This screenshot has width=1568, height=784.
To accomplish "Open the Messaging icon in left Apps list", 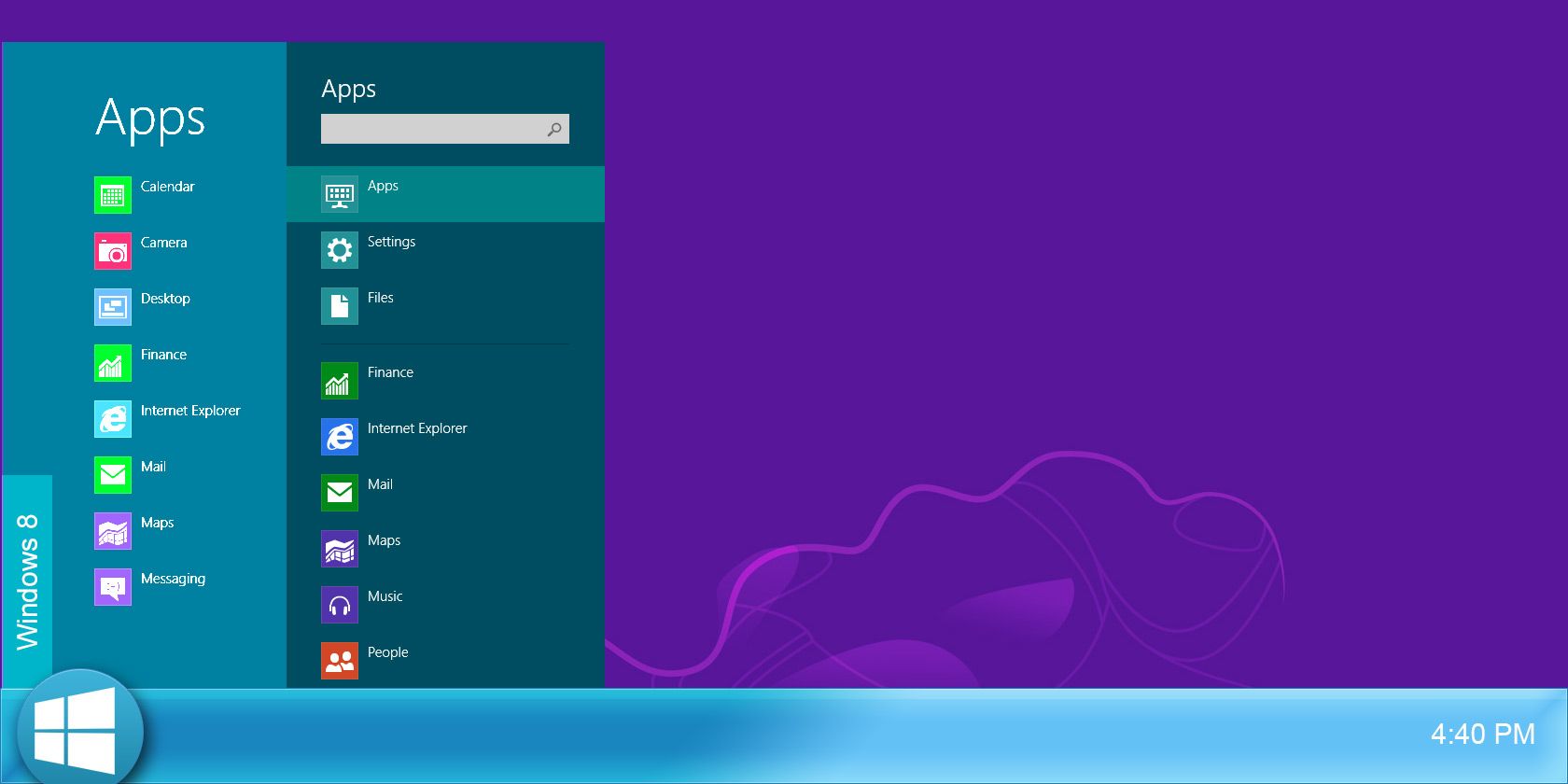I will (113, 587).
